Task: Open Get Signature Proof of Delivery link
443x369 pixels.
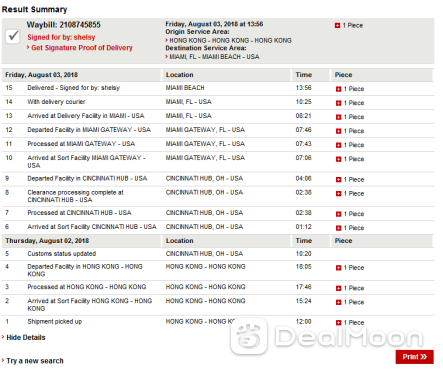Action: [x=82, y=48]
